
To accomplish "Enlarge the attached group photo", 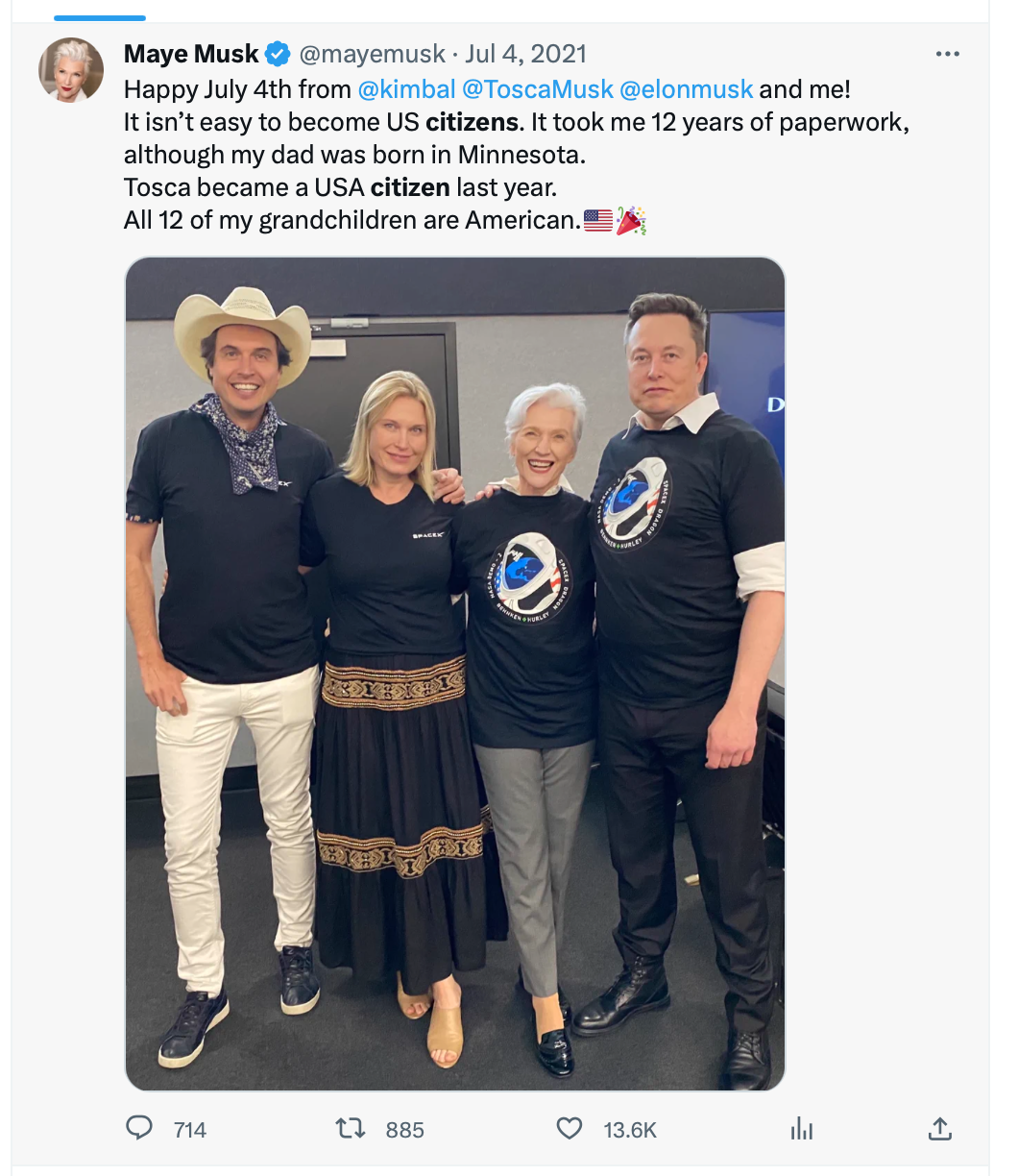I will [455, 674].
